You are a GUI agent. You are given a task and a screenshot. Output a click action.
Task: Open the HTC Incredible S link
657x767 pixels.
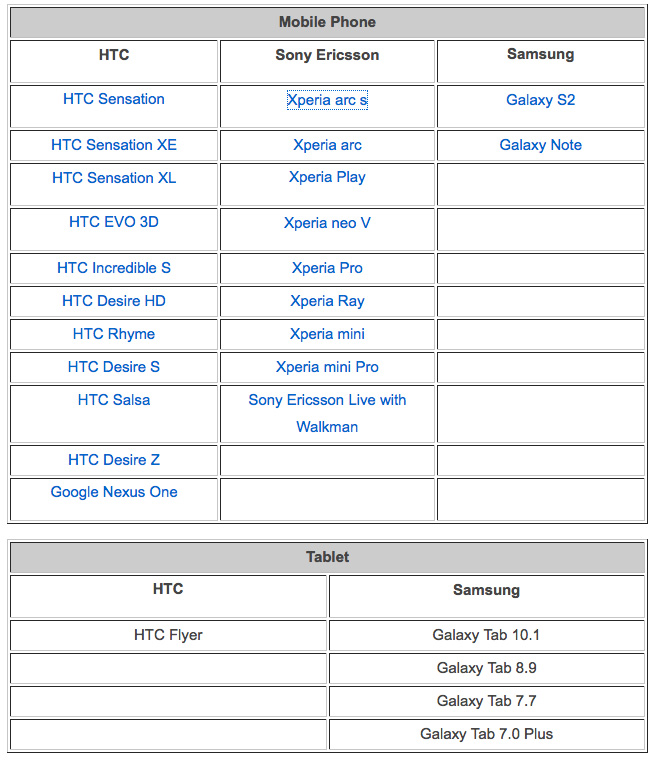(114, 268)
